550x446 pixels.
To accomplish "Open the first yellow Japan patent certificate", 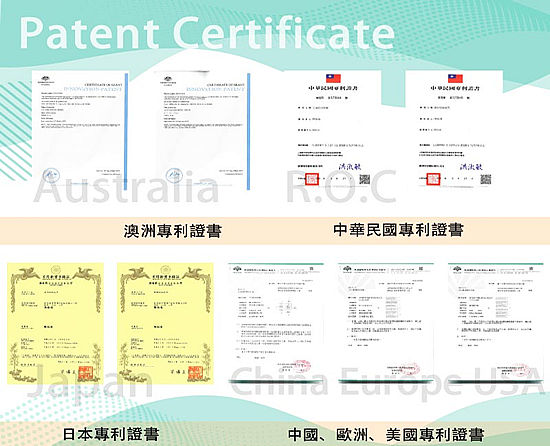I will [55, 323].
